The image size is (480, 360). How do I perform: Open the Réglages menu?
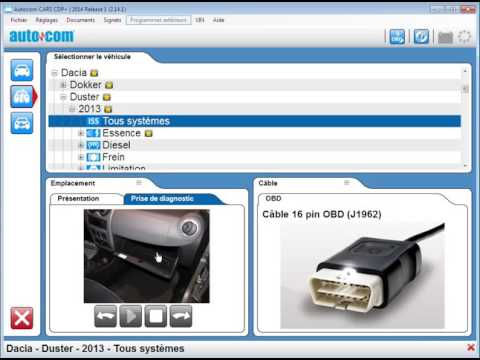click(47, 20)
